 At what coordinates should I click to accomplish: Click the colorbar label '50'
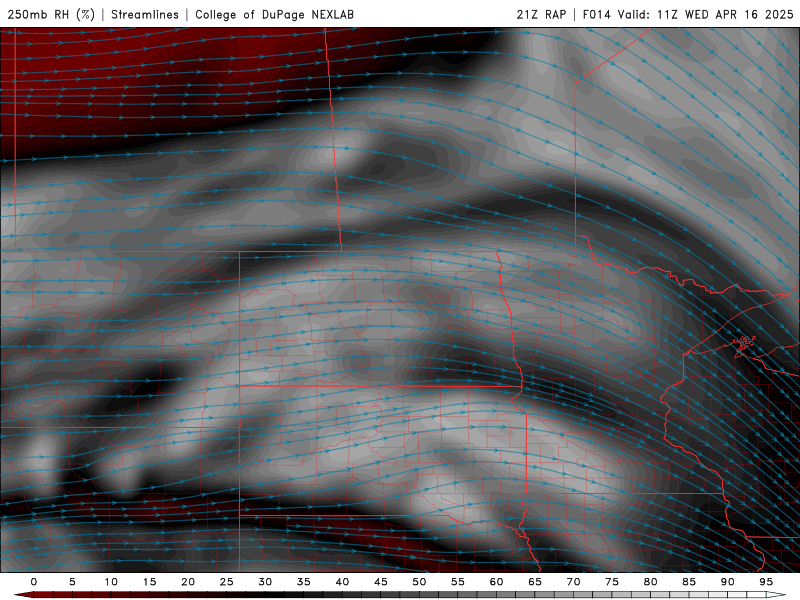[419, 582]
